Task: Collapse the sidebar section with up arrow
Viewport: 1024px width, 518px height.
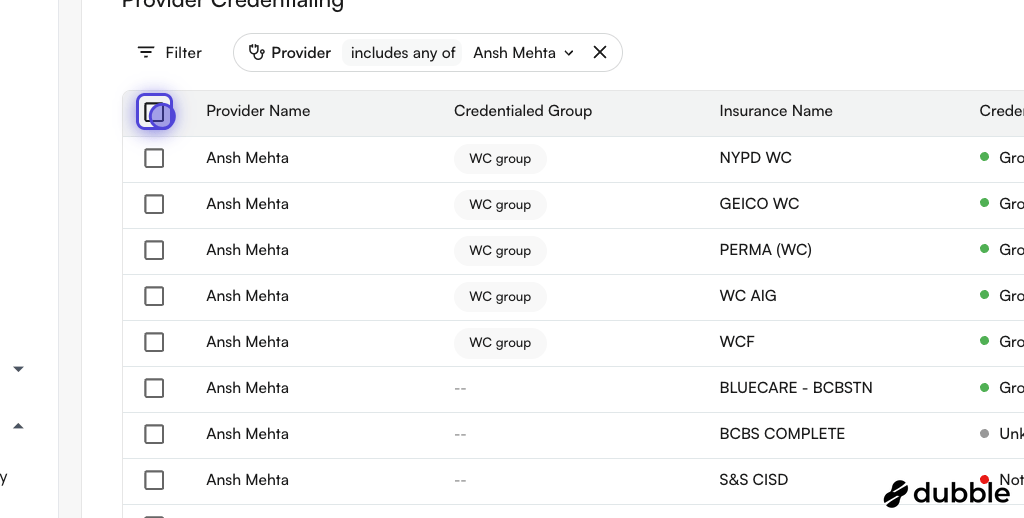Action: (18, 426)
